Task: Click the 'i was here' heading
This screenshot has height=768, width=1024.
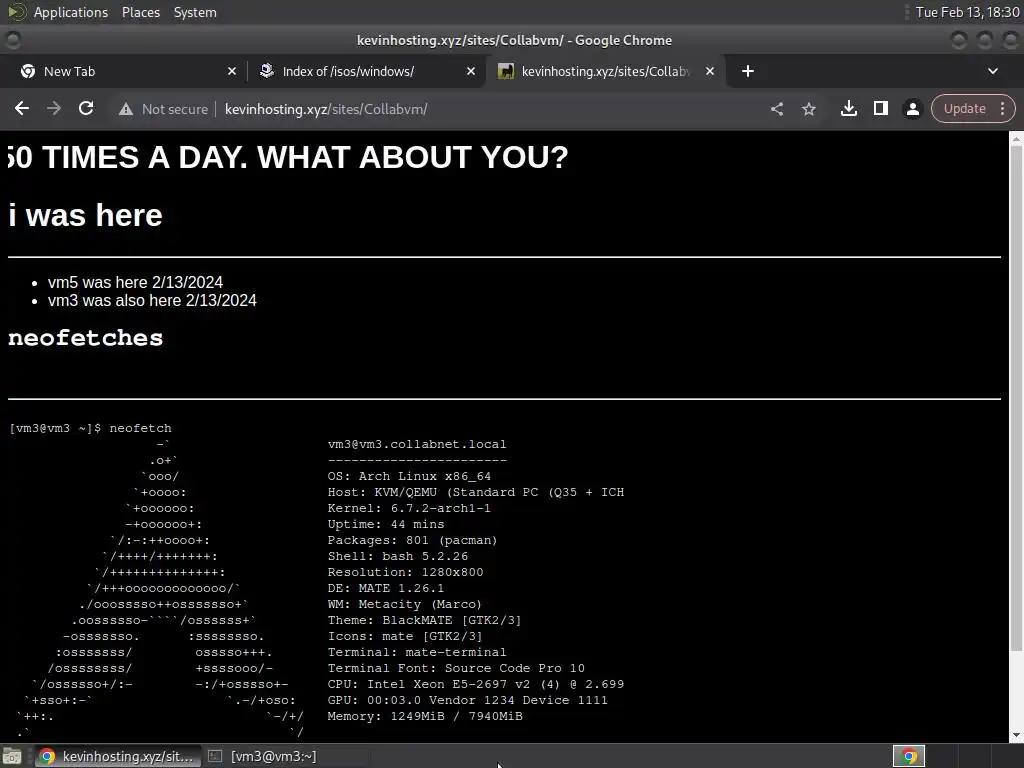Action: click(86, 215)
